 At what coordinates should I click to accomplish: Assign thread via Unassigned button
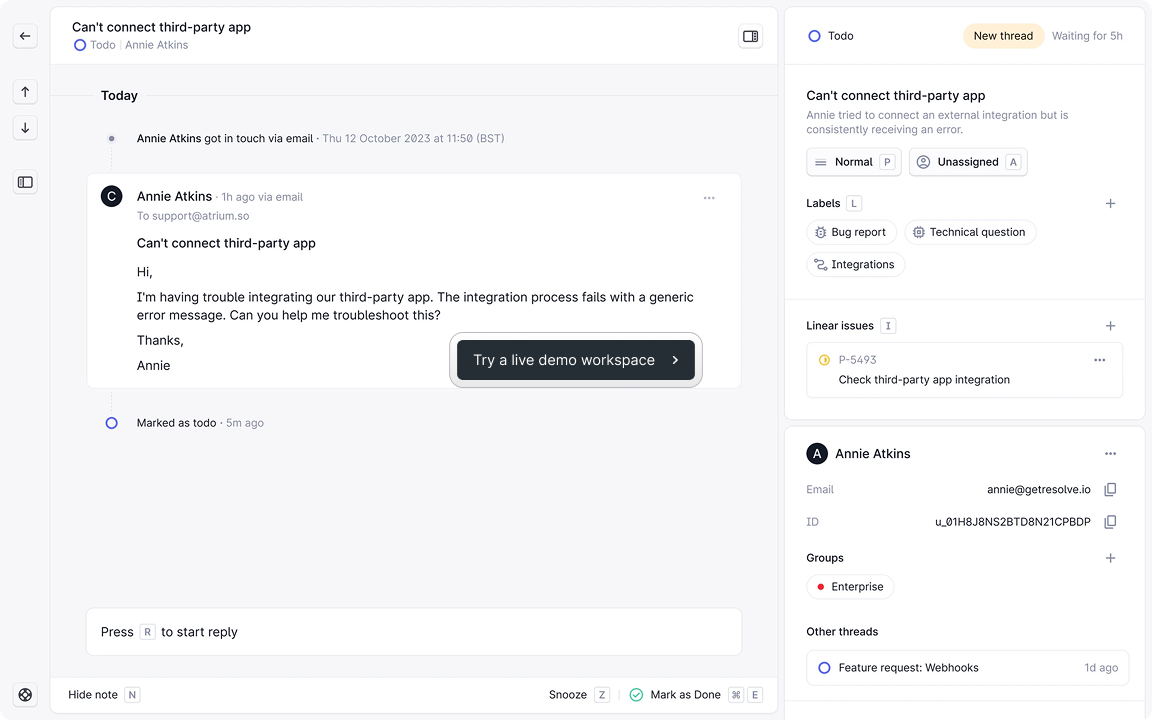[x=967, y=162]
